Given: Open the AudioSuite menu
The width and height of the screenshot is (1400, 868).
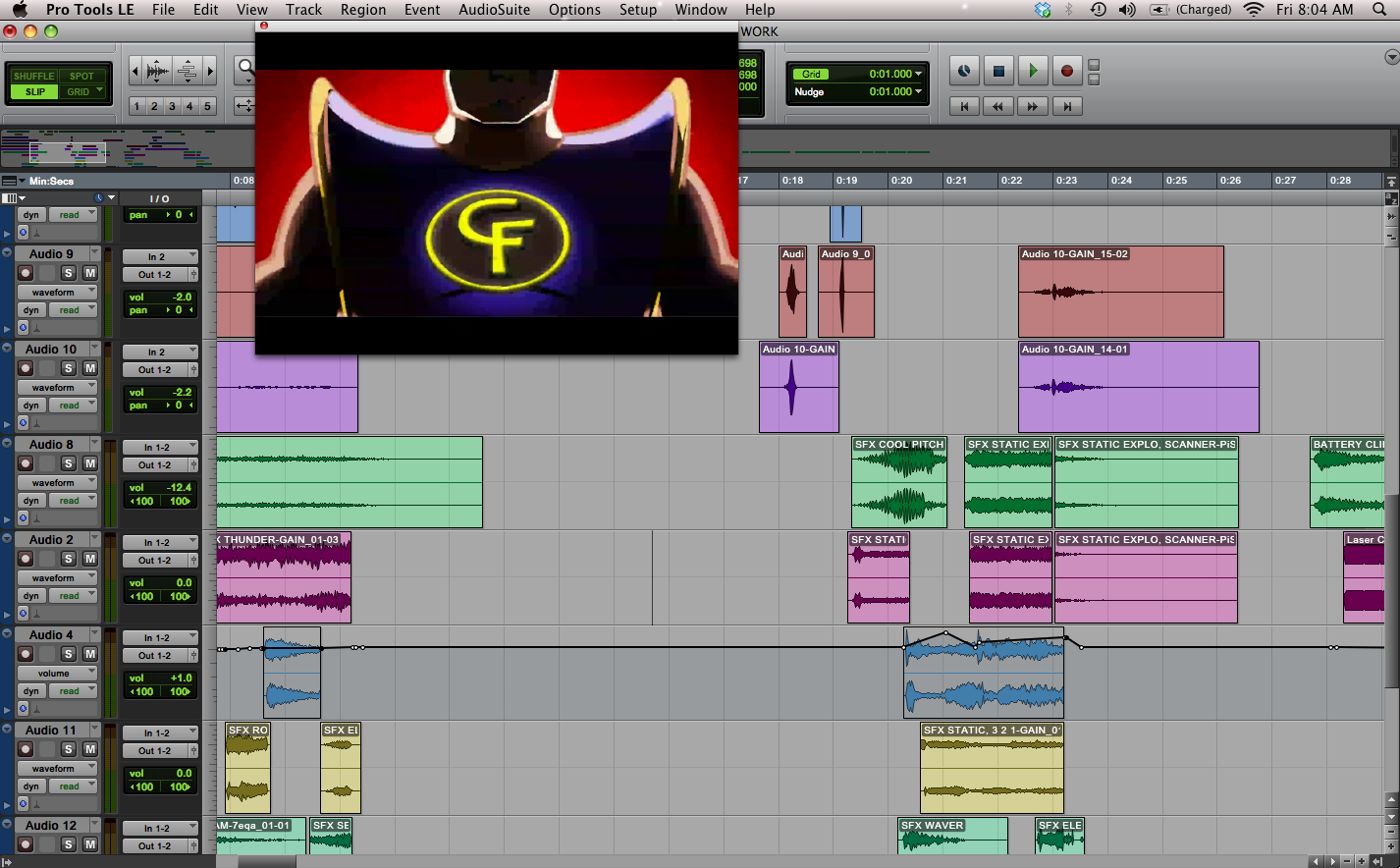Looking at the screenshot, I should pyautogui.click(x=494, y=10).
